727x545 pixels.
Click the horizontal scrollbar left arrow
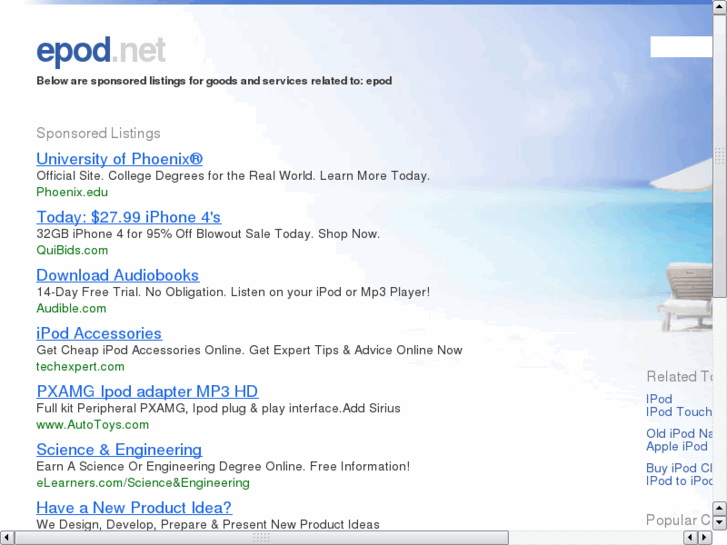click(6, 538)
